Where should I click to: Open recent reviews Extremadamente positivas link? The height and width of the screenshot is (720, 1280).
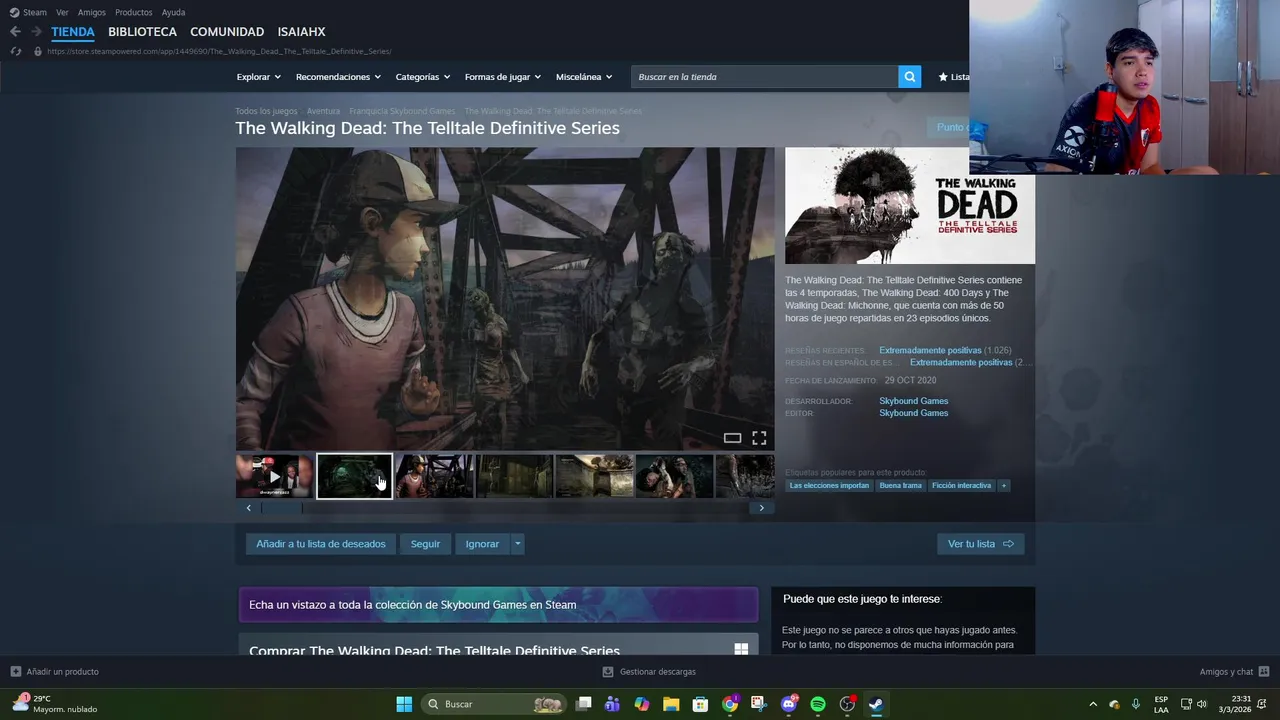coord(930,351)
